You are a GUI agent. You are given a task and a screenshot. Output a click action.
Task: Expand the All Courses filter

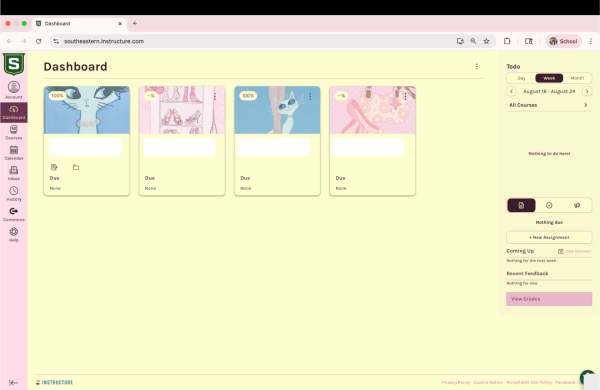pyautogui.click(x=549, y=105)
